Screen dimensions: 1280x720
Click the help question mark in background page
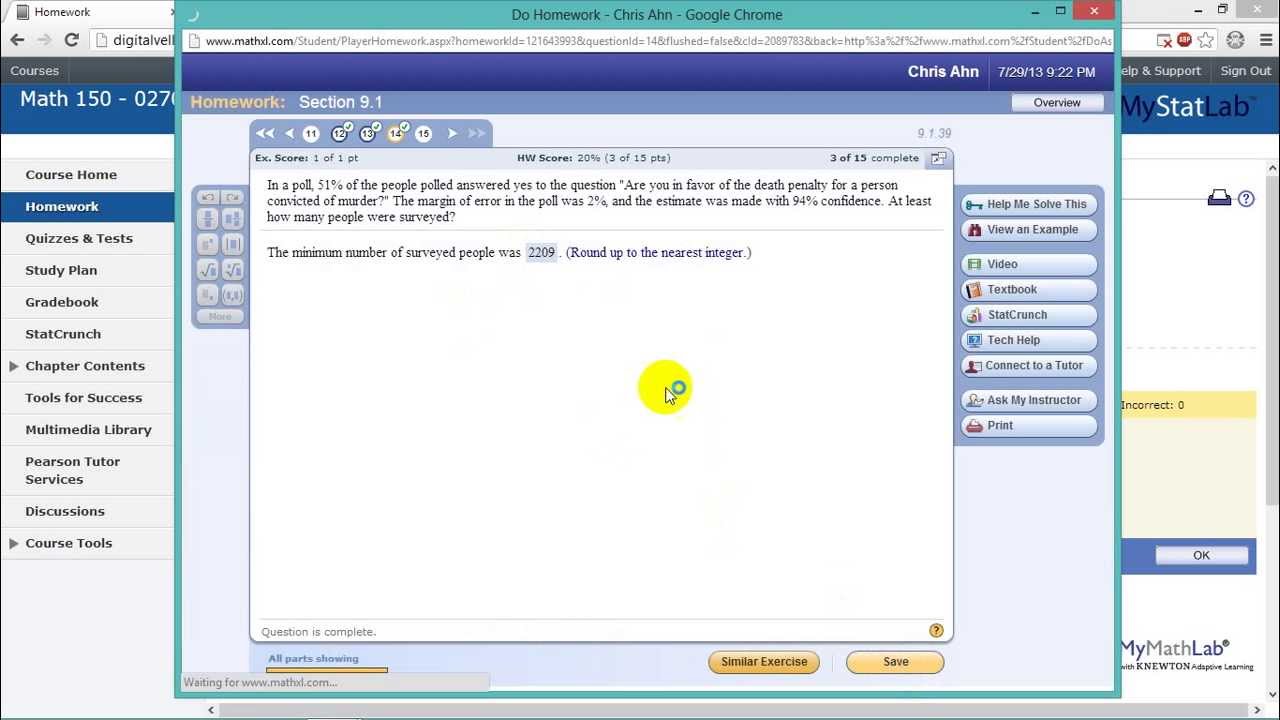click(1246, 199)
